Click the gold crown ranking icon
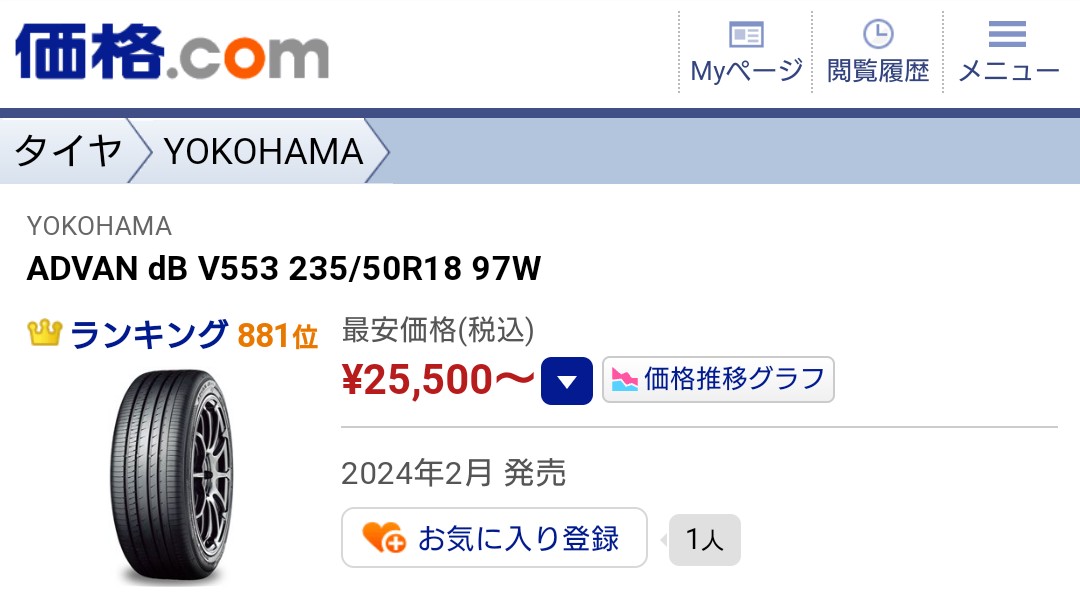Screen dimensions: 1080x609 pos(45,334)
